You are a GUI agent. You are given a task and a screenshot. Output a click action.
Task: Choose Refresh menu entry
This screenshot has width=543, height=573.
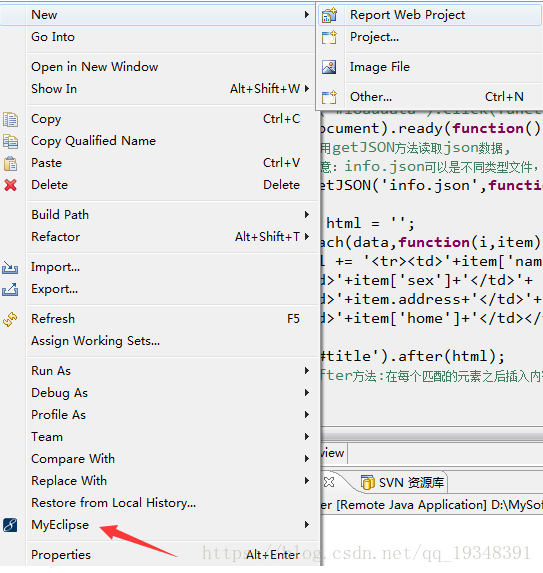coord(159,319)
